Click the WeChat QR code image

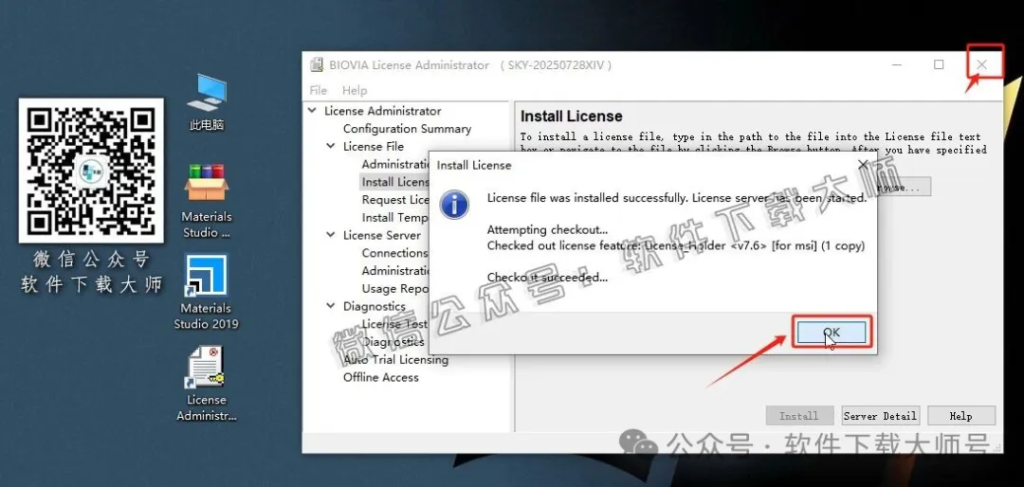pyautogui.click(x=91, y=170)
